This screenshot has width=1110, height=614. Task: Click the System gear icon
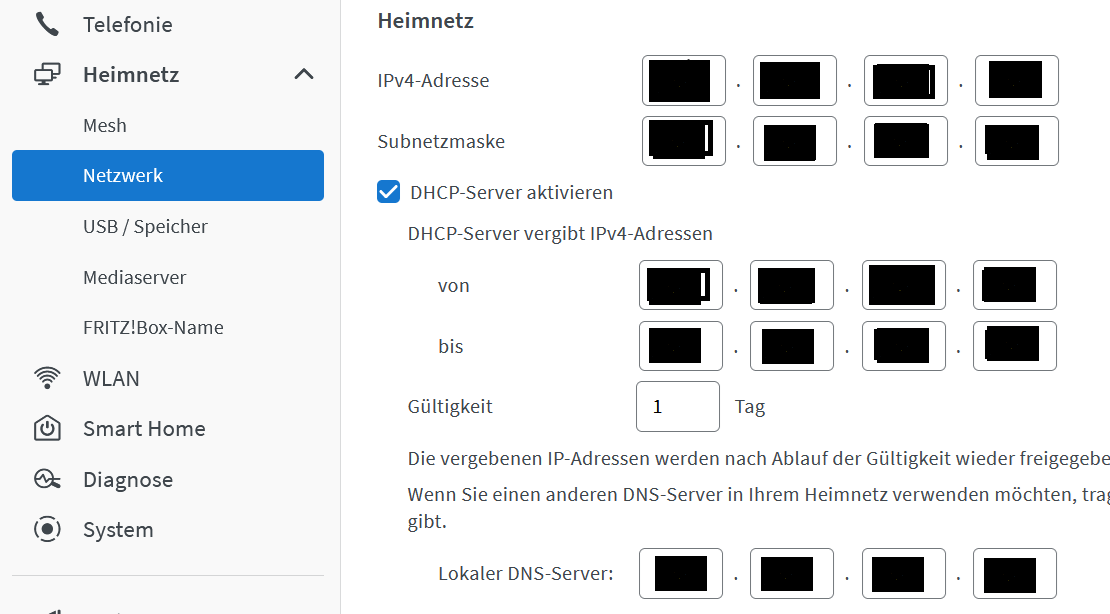(x=47, y=530)
